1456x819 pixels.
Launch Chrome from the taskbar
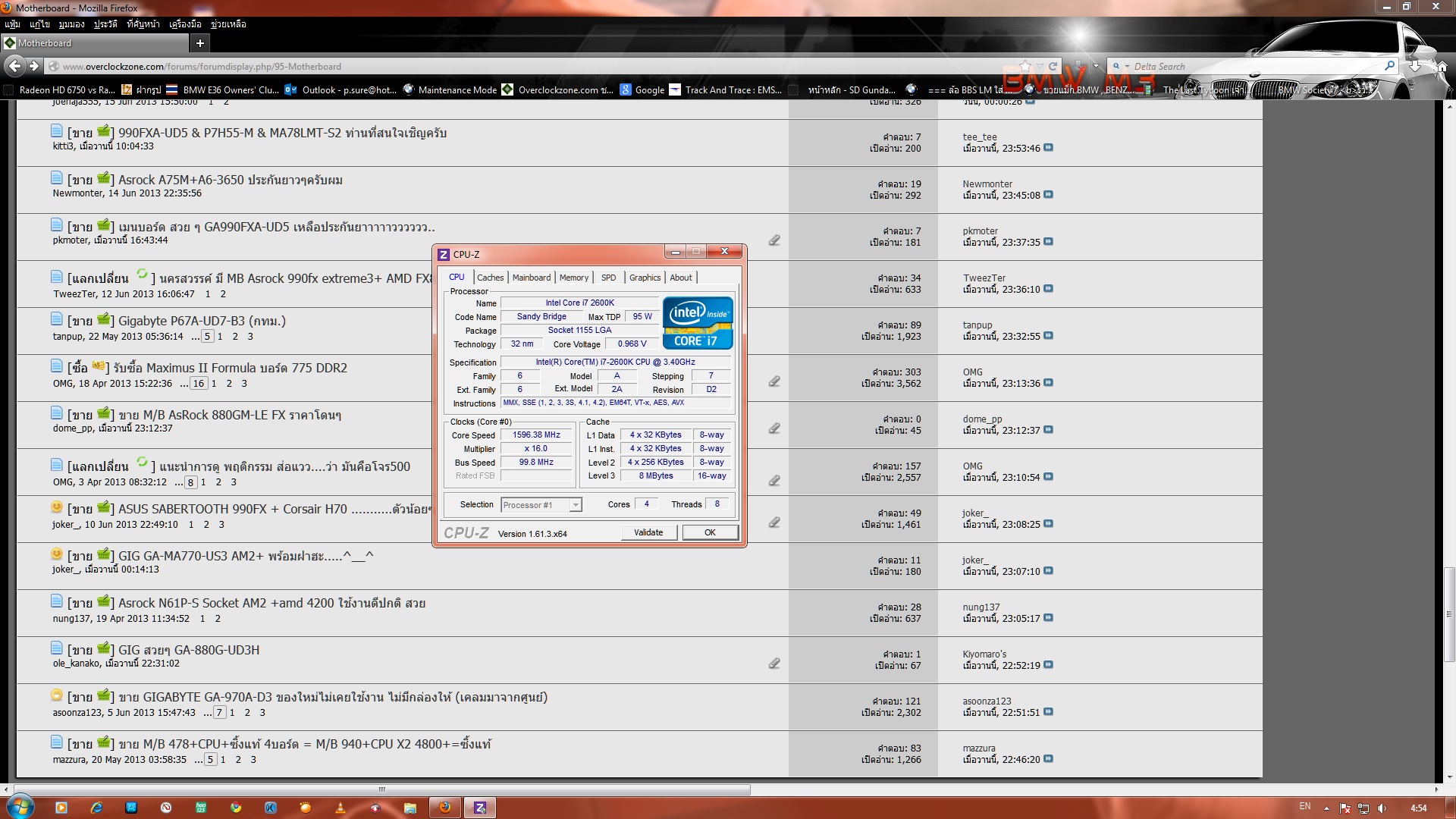[x=236, y=808]
